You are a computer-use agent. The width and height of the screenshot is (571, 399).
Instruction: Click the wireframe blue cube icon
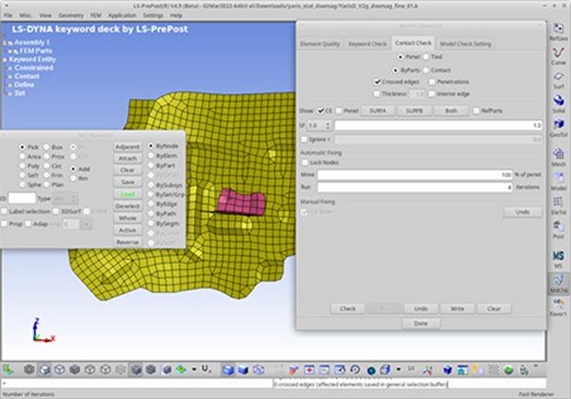tap(259, 370)
